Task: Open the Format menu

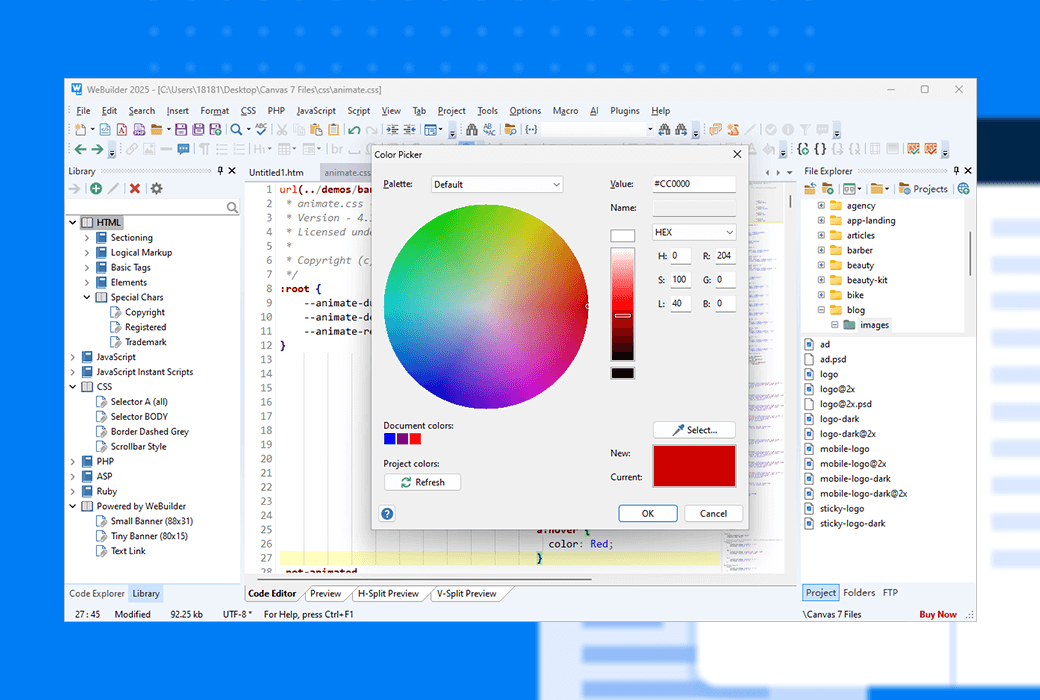Action: coord(214,111)
